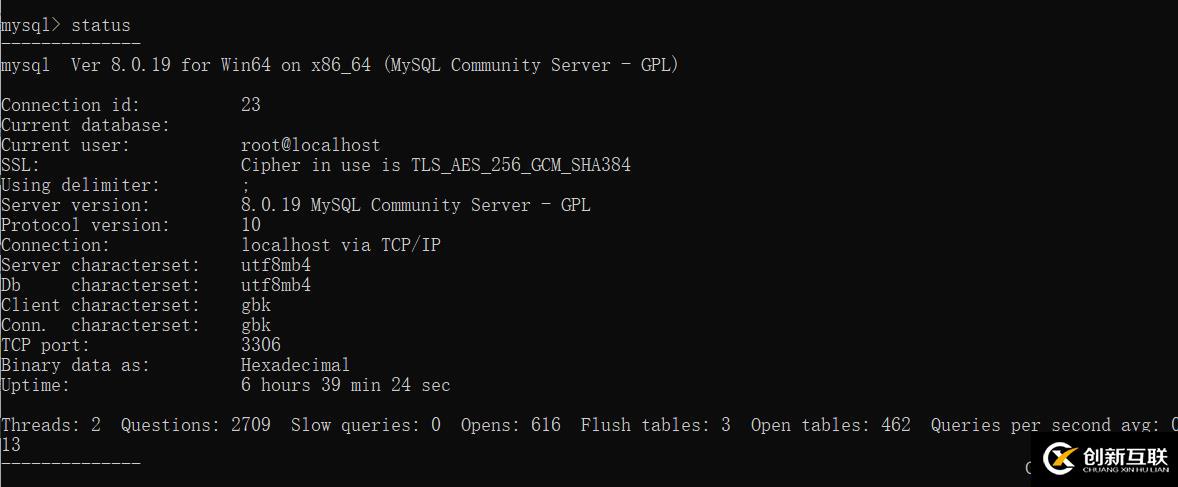
Task: Click the "status" command at the mysql prompt
Action: pos(100,25)
